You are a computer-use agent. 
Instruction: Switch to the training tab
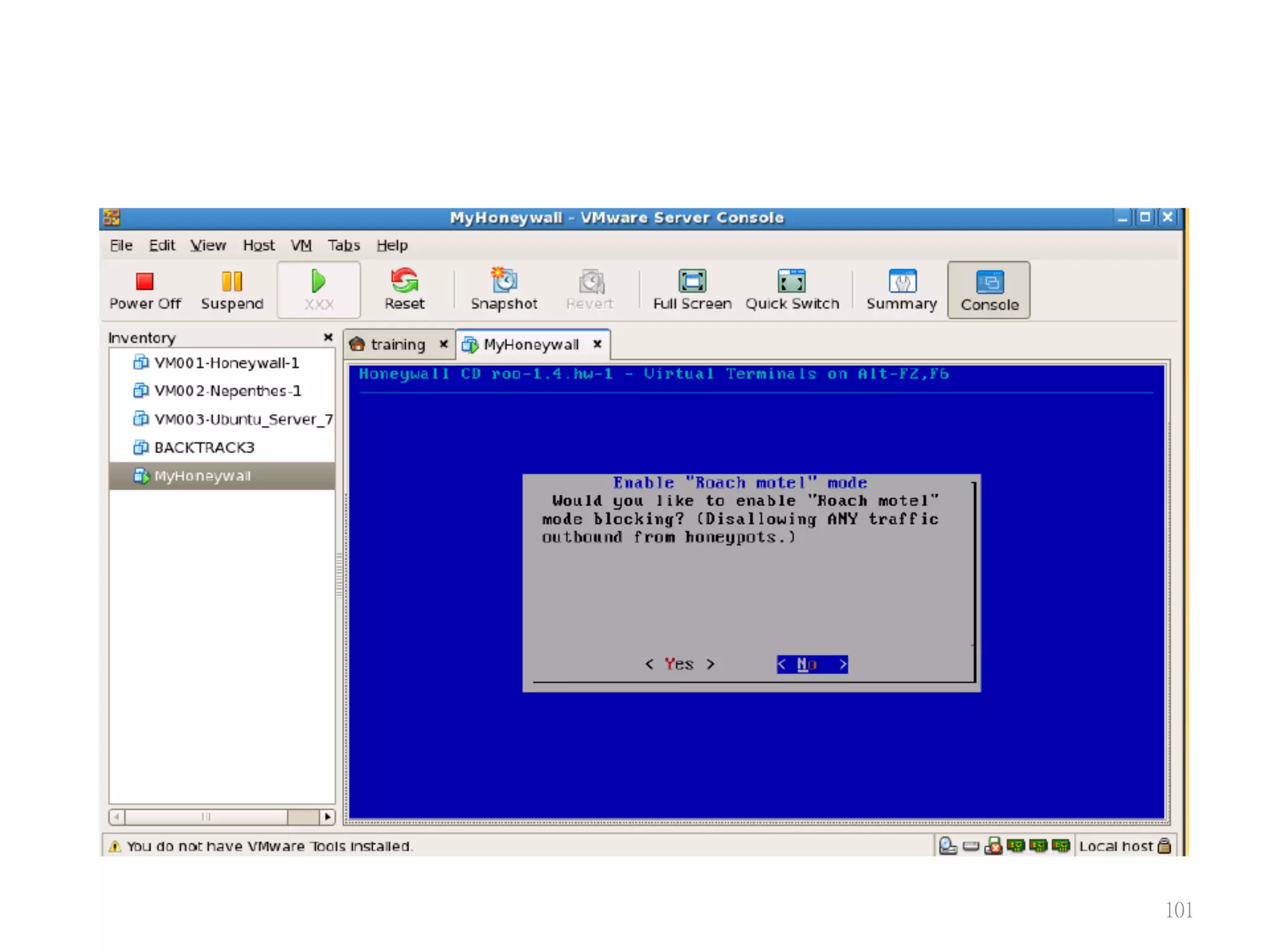397,345
